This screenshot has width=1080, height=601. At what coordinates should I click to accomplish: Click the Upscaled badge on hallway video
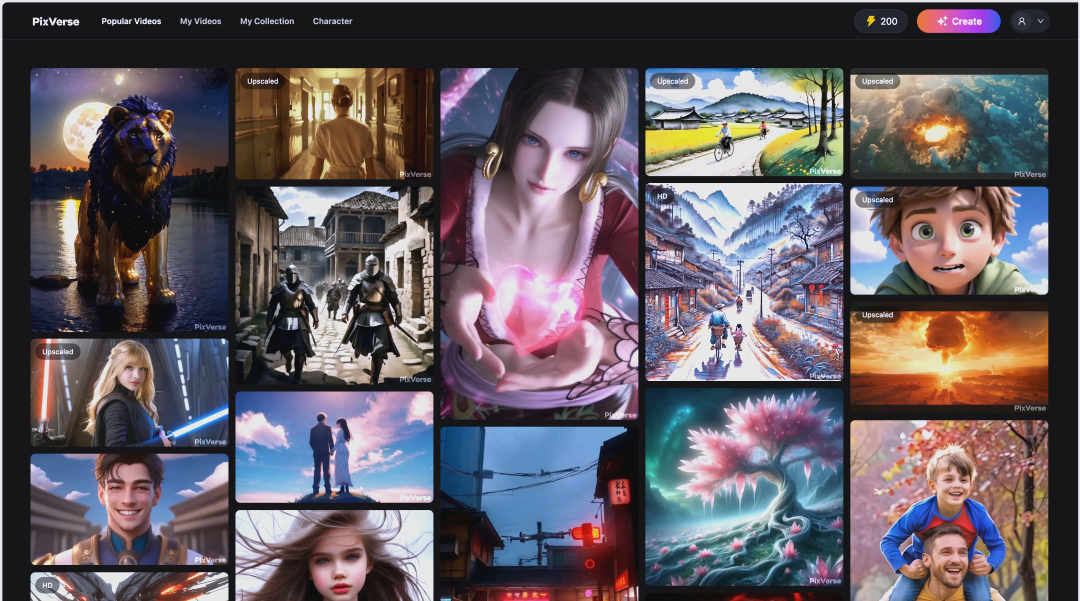pos(263,81)
